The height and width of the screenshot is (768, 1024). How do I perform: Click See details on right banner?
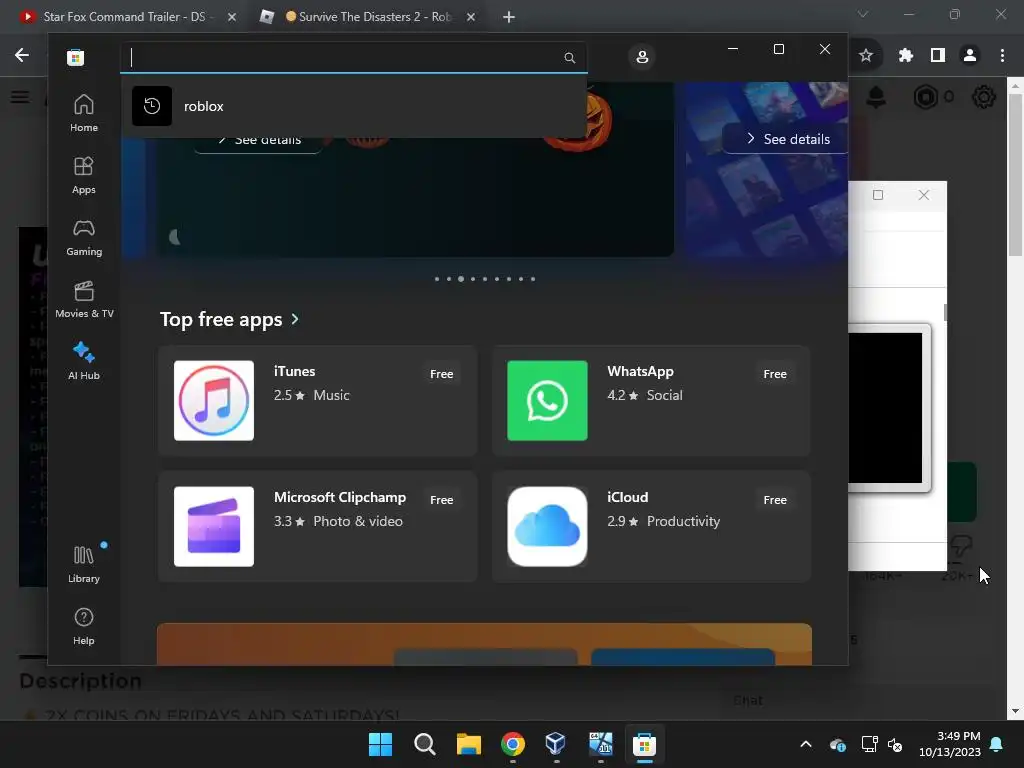tap(788, 139)
